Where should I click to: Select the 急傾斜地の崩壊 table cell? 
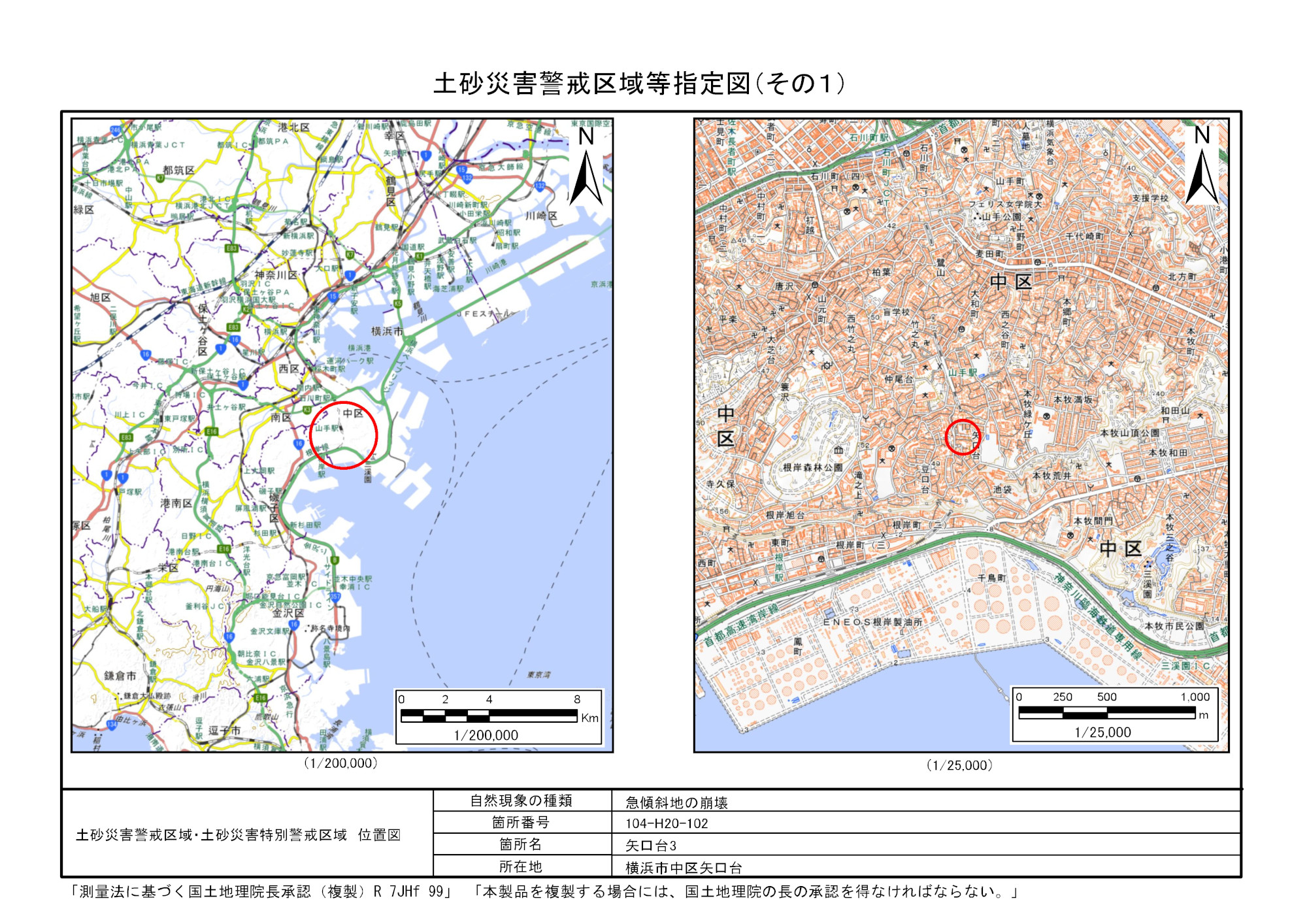[x=676, y=802]
